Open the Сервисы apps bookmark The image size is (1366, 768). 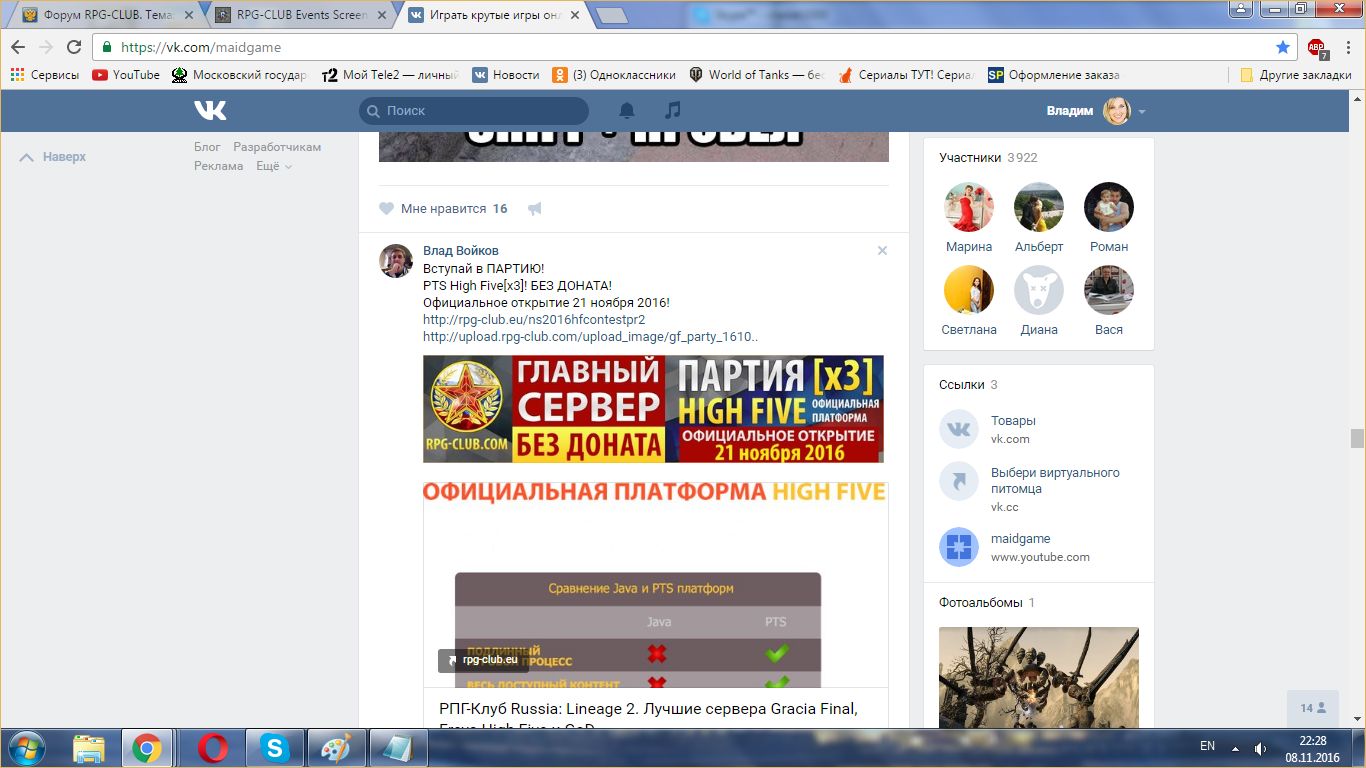point(44,75)
